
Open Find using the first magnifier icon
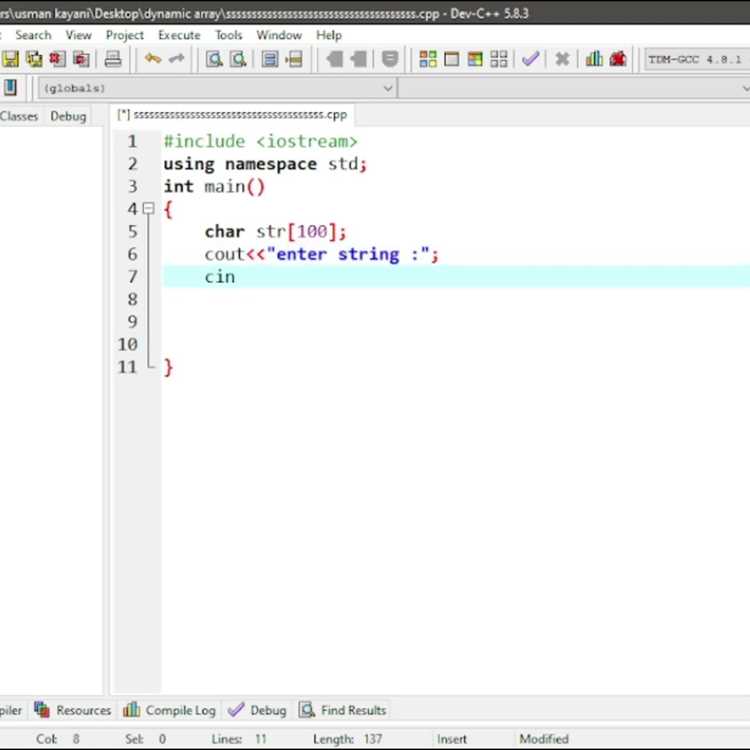point(214,59)
